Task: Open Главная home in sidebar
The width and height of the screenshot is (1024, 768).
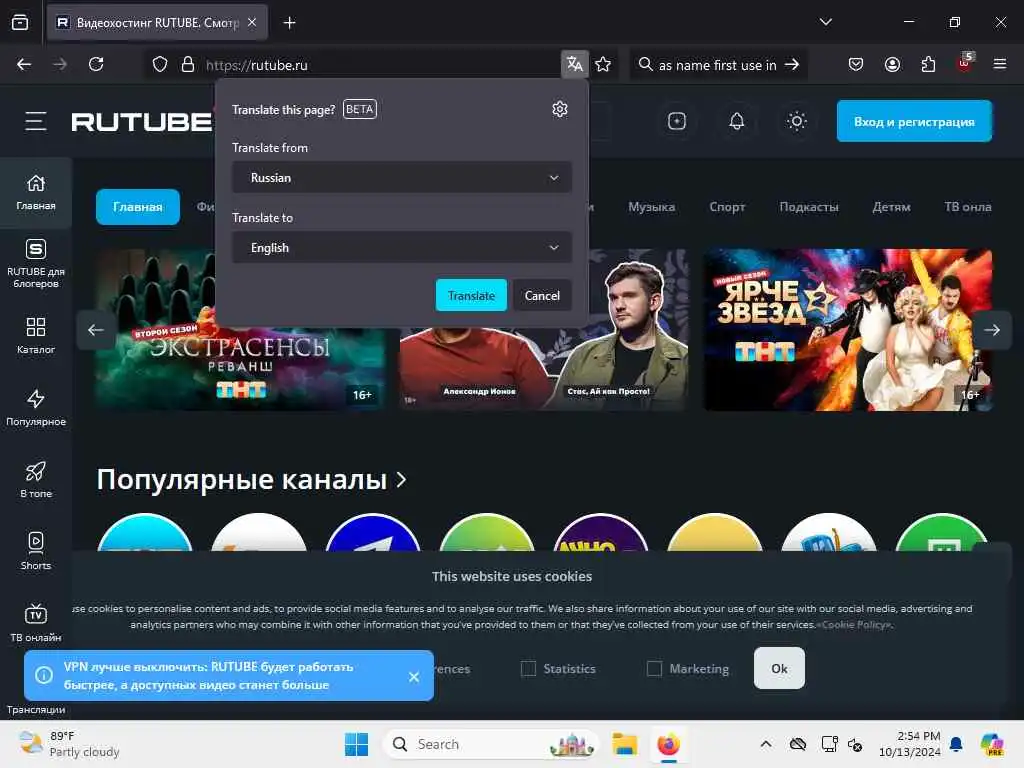Action: click(36, 193)
